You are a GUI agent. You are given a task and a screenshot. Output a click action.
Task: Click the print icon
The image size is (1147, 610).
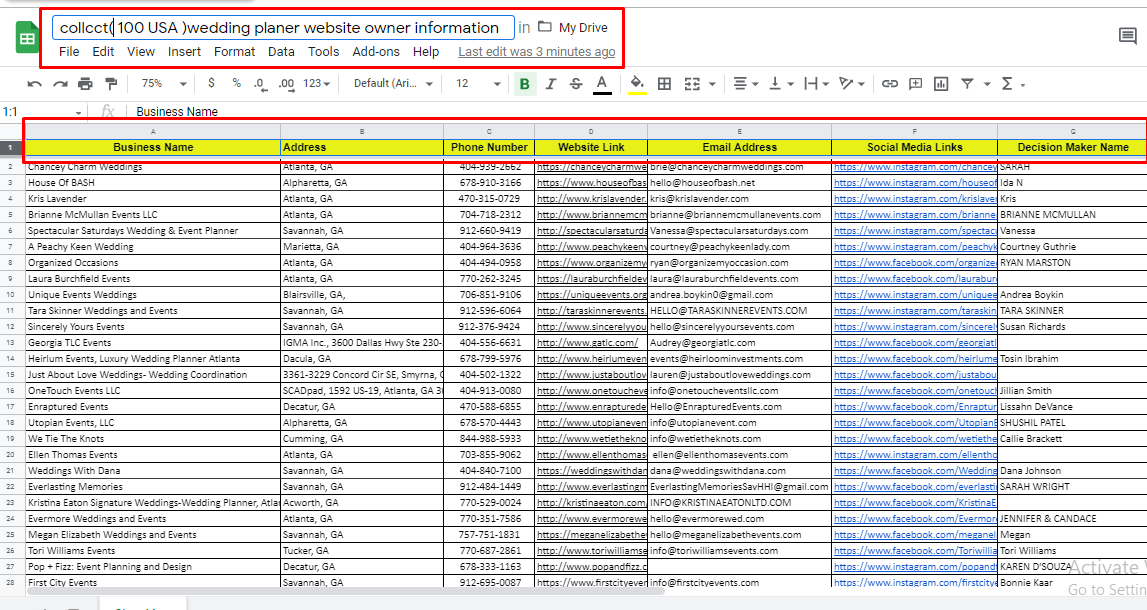coord(85,84)
